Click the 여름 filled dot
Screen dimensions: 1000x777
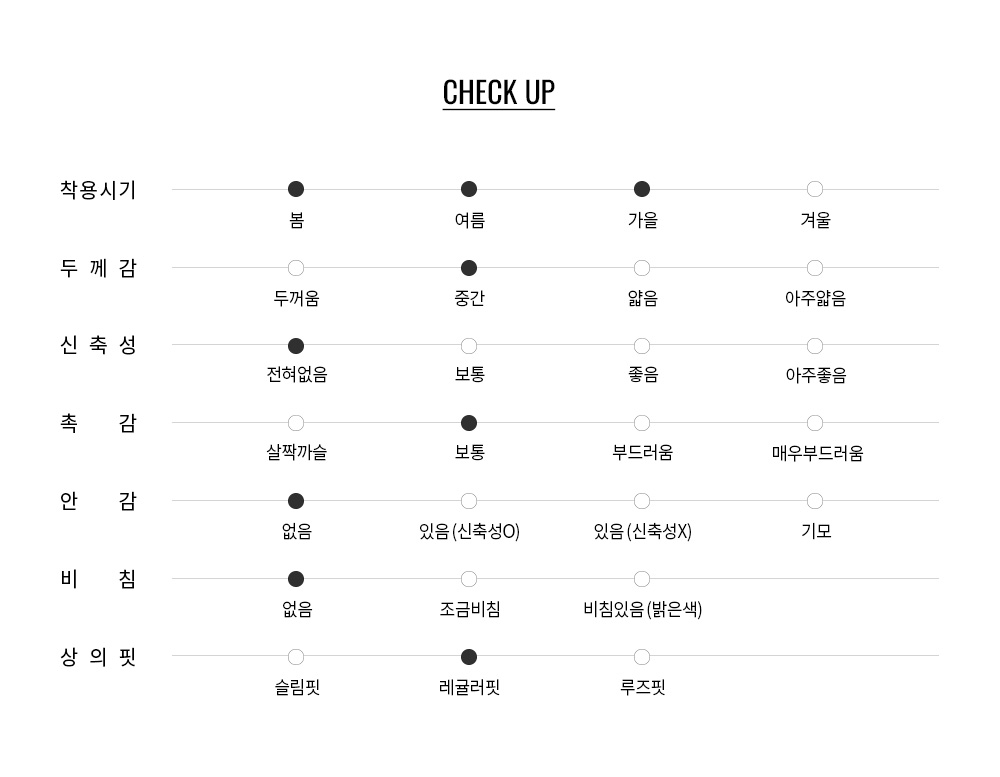(x=469, y=189)
